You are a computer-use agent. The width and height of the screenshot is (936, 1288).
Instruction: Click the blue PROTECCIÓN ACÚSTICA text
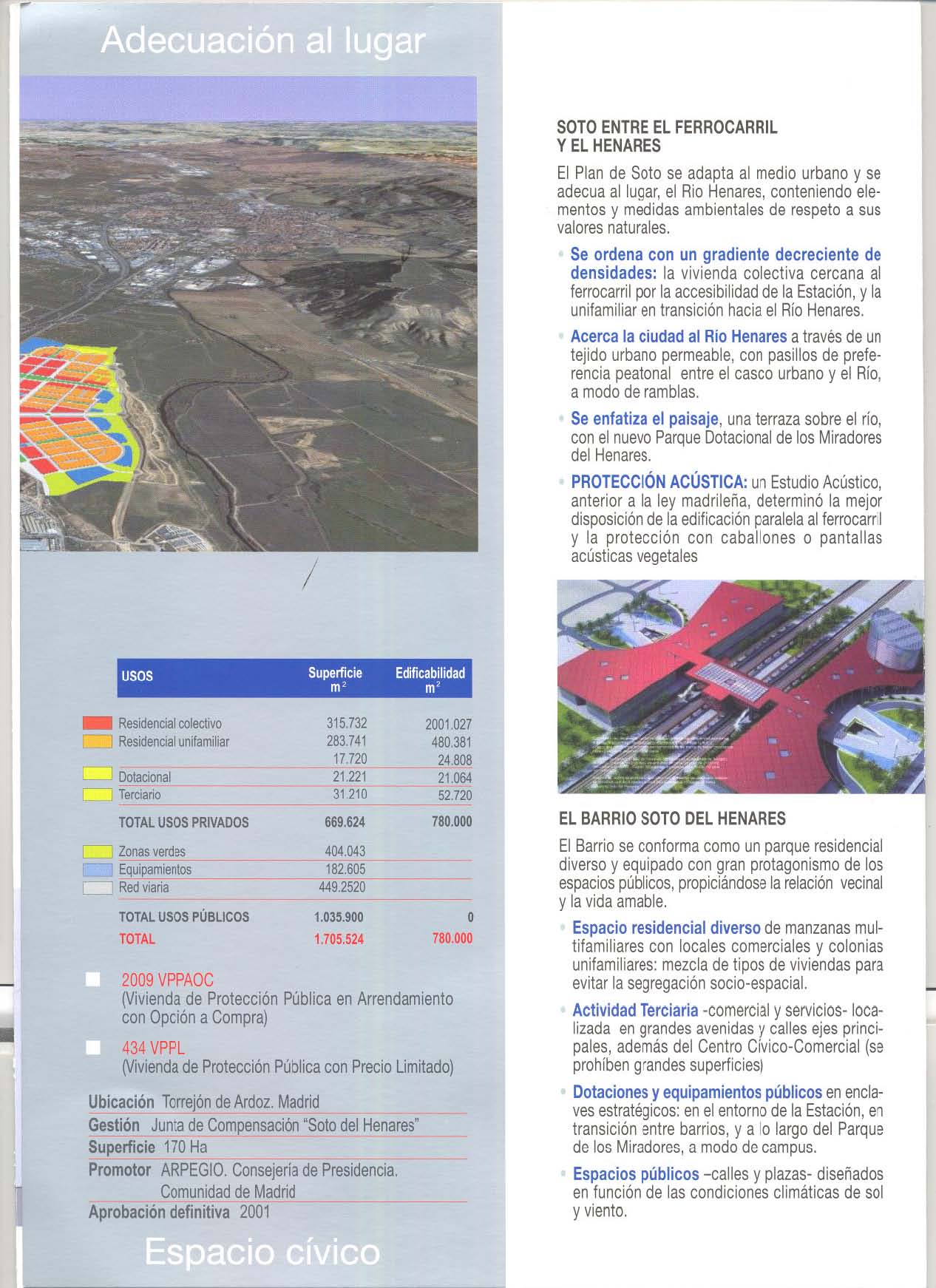click(660, 483)
